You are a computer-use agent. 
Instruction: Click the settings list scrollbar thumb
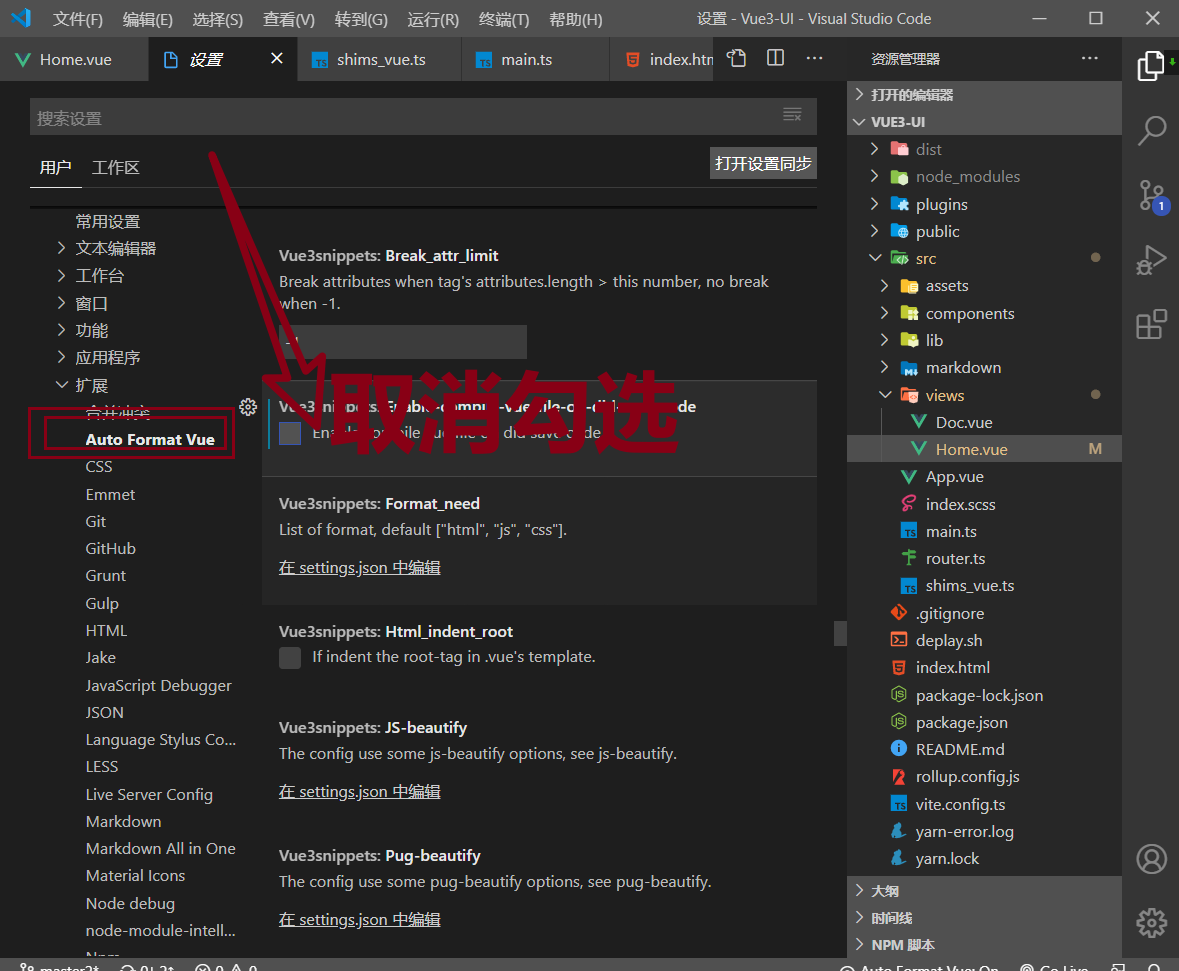[840, 633]
